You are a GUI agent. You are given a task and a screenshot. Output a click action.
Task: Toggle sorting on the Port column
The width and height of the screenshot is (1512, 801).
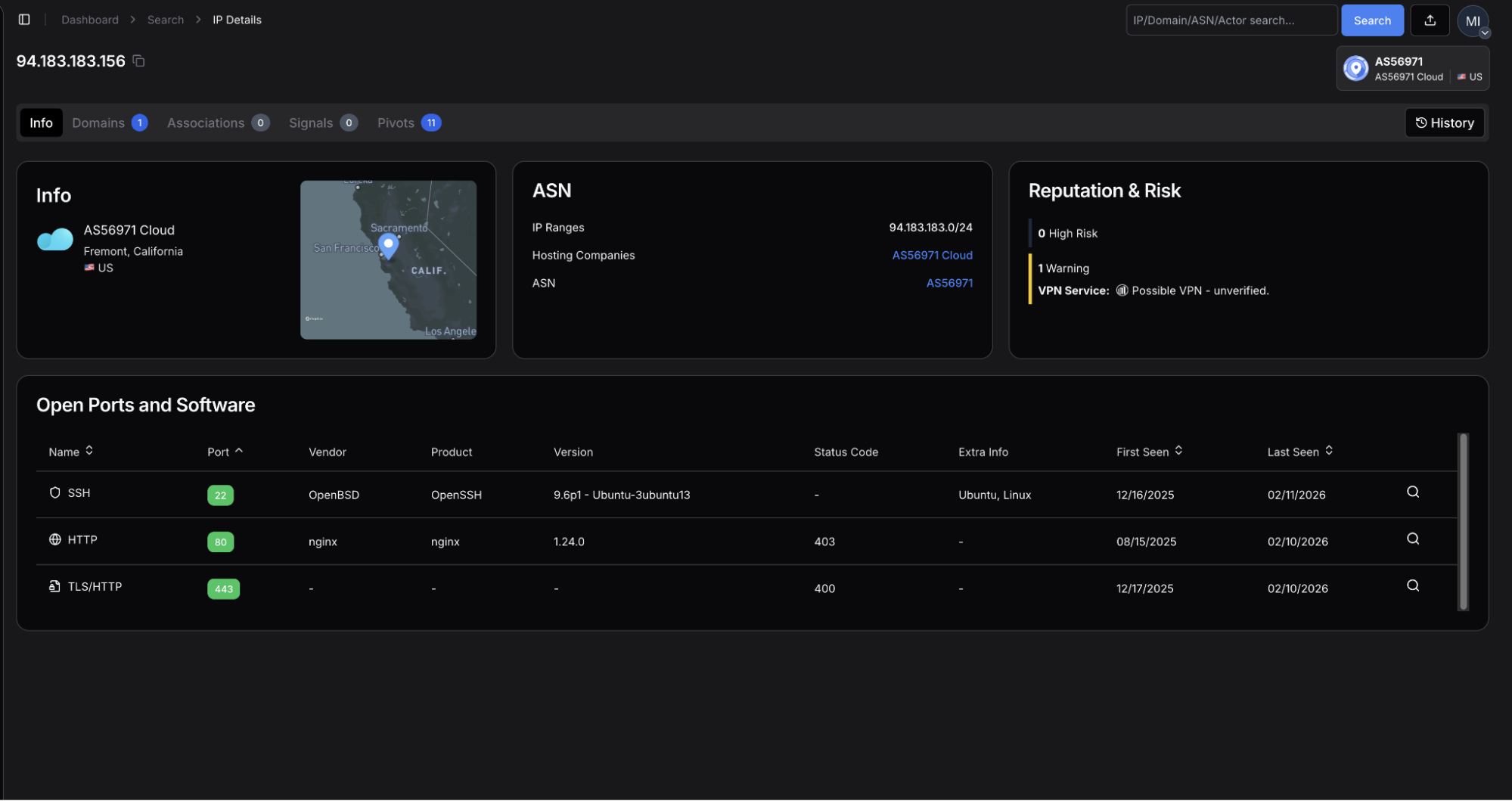point(239,450)
